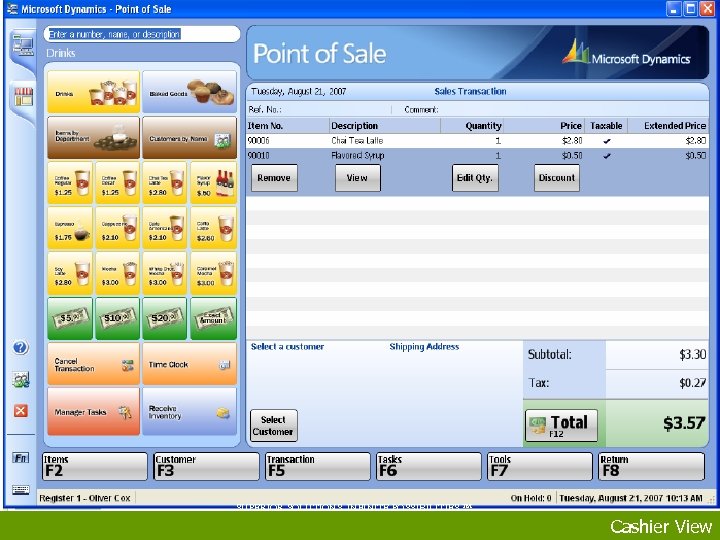Add Caffe Latte $2.60 item
The width and height of the screenshot is (720, 540).
[213, 228]
